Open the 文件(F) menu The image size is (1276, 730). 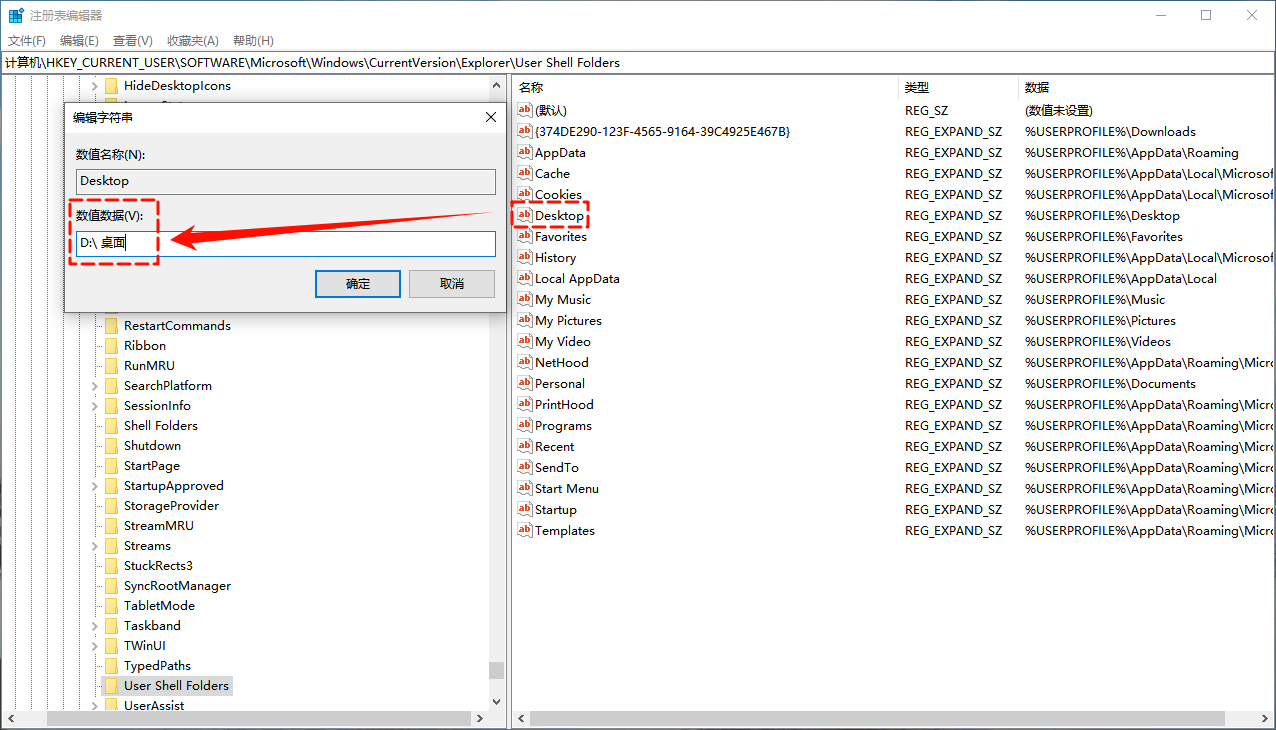(x=27, y=41)
